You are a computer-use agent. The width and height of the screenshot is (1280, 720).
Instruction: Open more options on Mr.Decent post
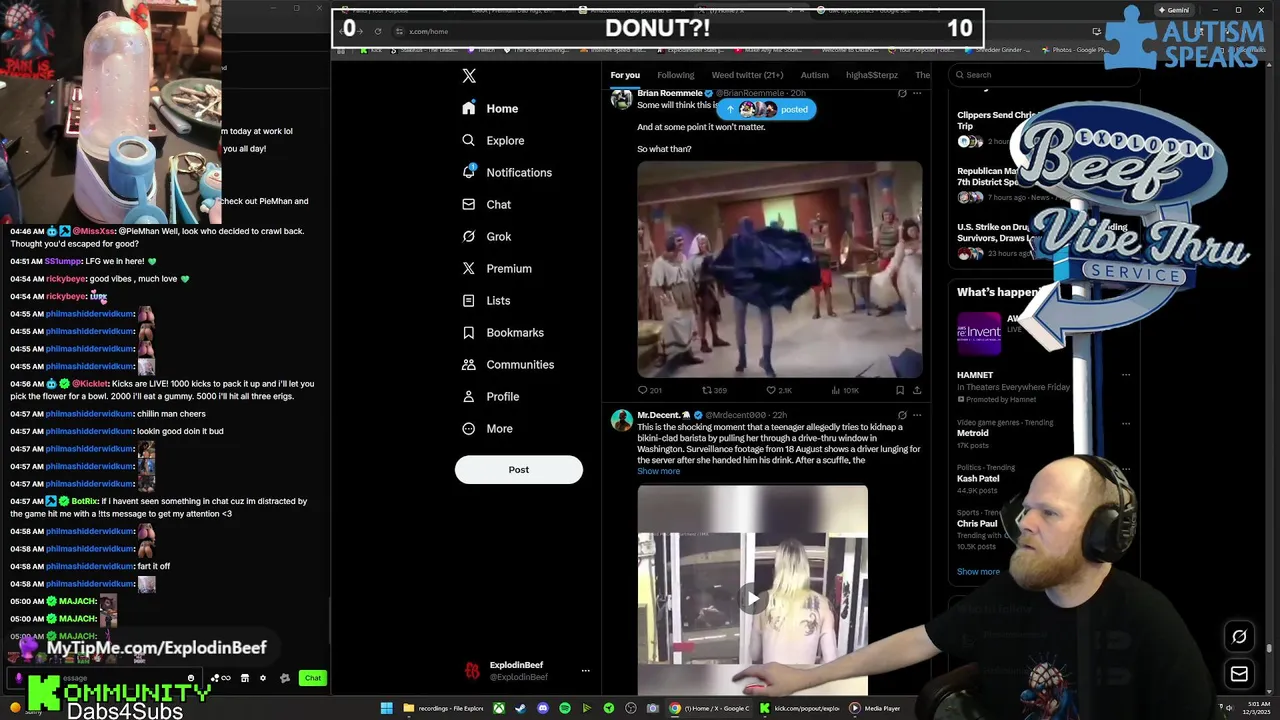(917, 415)
